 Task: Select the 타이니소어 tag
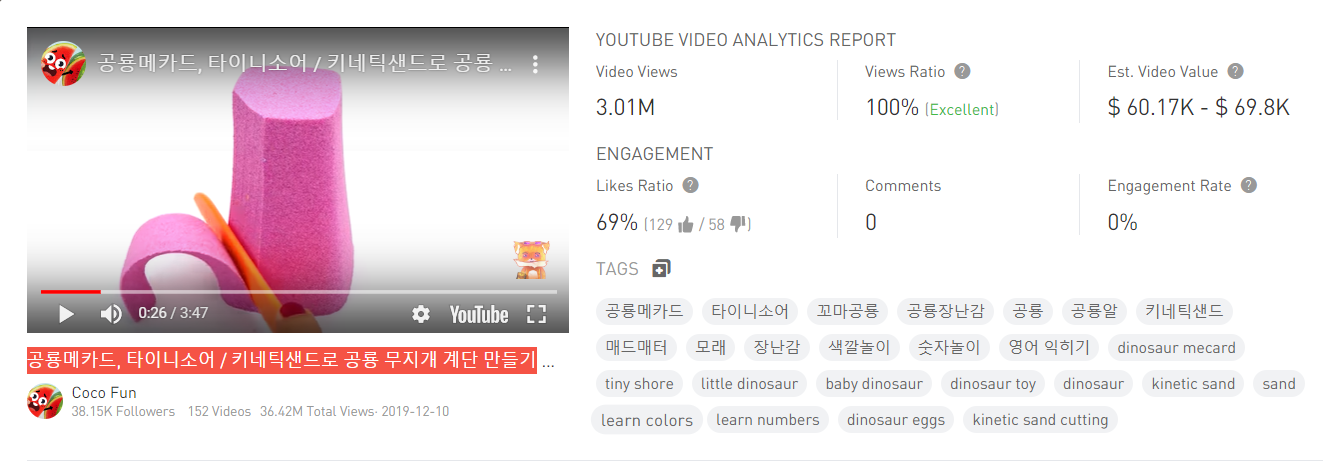coord(750,311)
